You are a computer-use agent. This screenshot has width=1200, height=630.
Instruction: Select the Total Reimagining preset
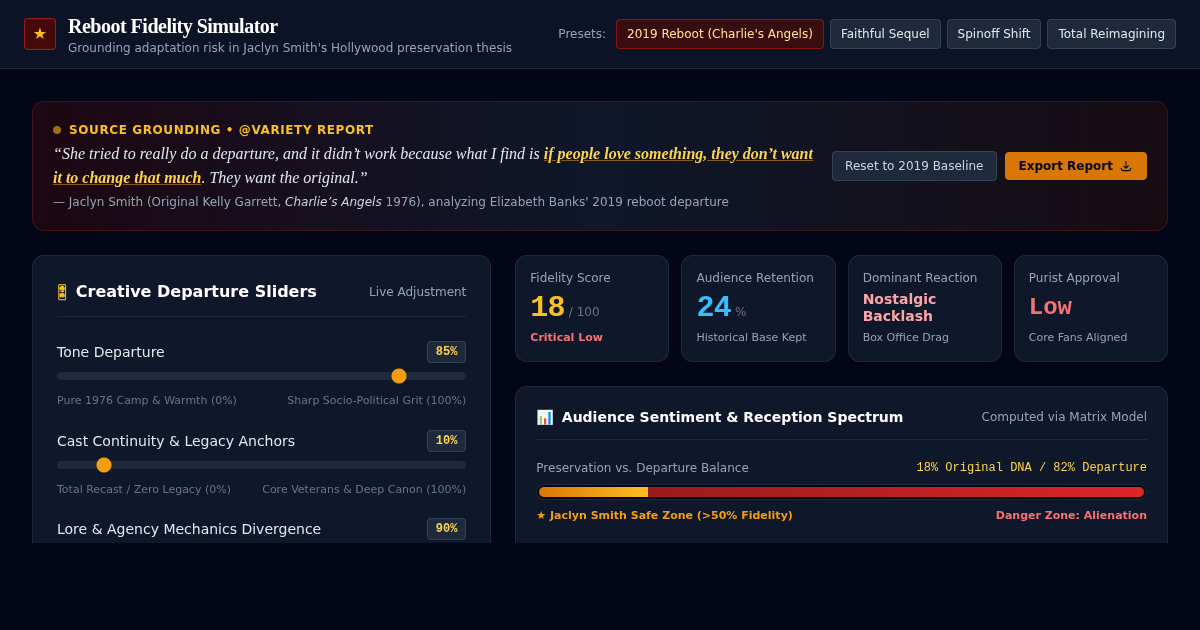1111,34
